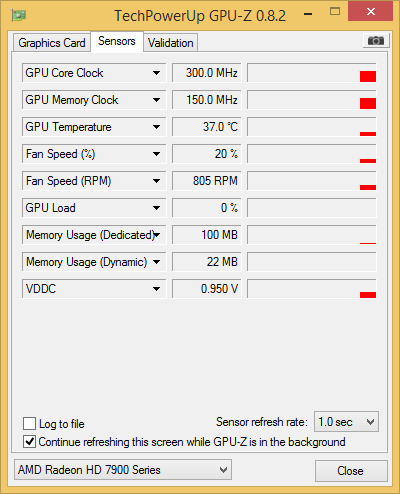Minimize the GPU-Z window
This screenshot has width=400, height=494.
[308, 14]
